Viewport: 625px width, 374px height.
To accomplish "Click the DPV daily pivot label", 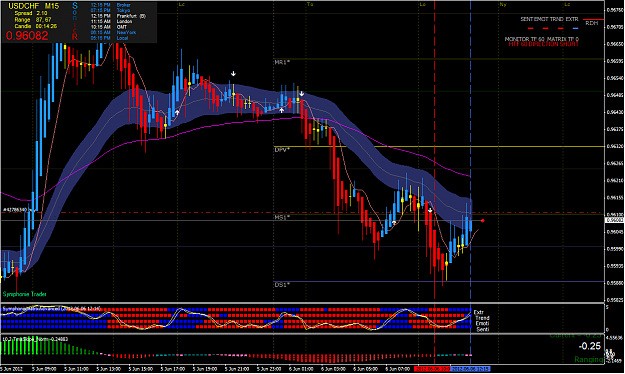I will pyautogui.click(x=282, y=150).
